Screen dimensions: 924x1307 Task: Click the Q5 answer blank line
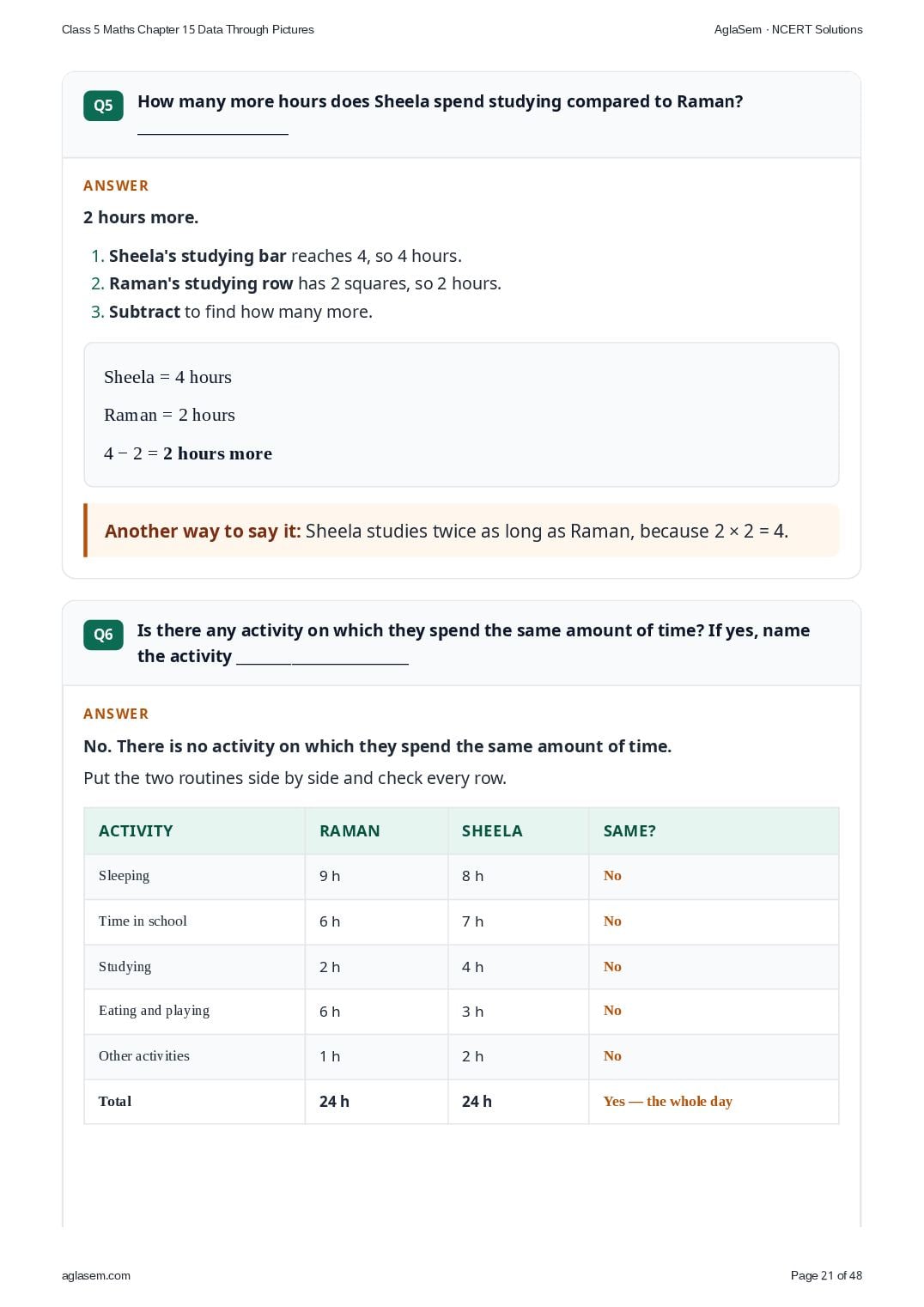tap(213, 133)
